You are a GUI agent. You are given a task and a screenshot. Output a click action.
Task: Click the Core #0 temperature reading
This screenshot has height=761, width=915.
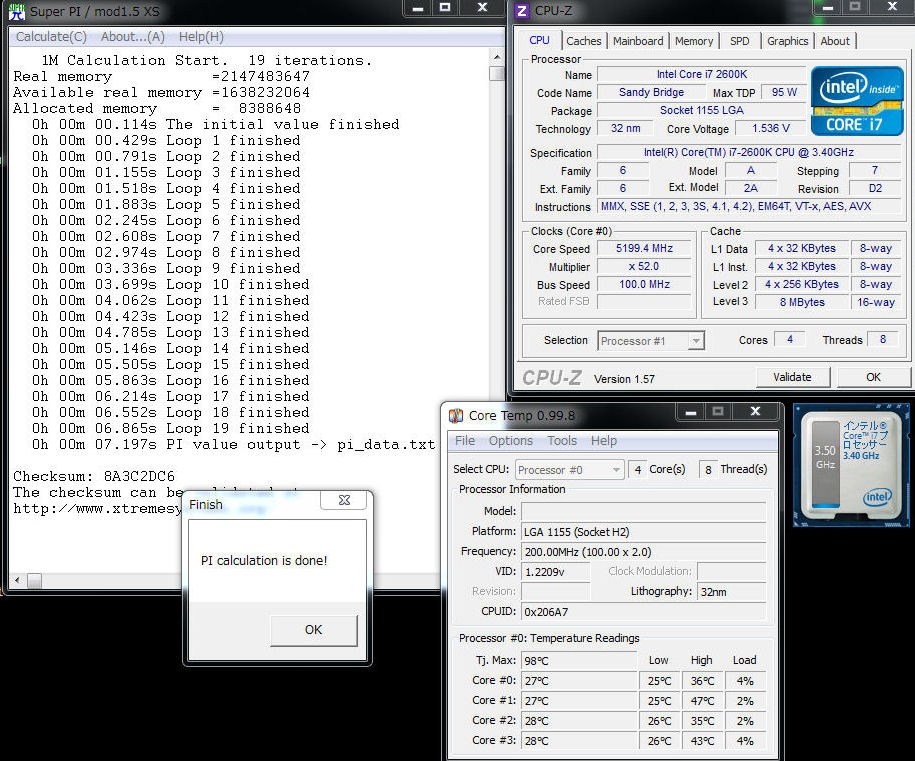coord(578,680)
